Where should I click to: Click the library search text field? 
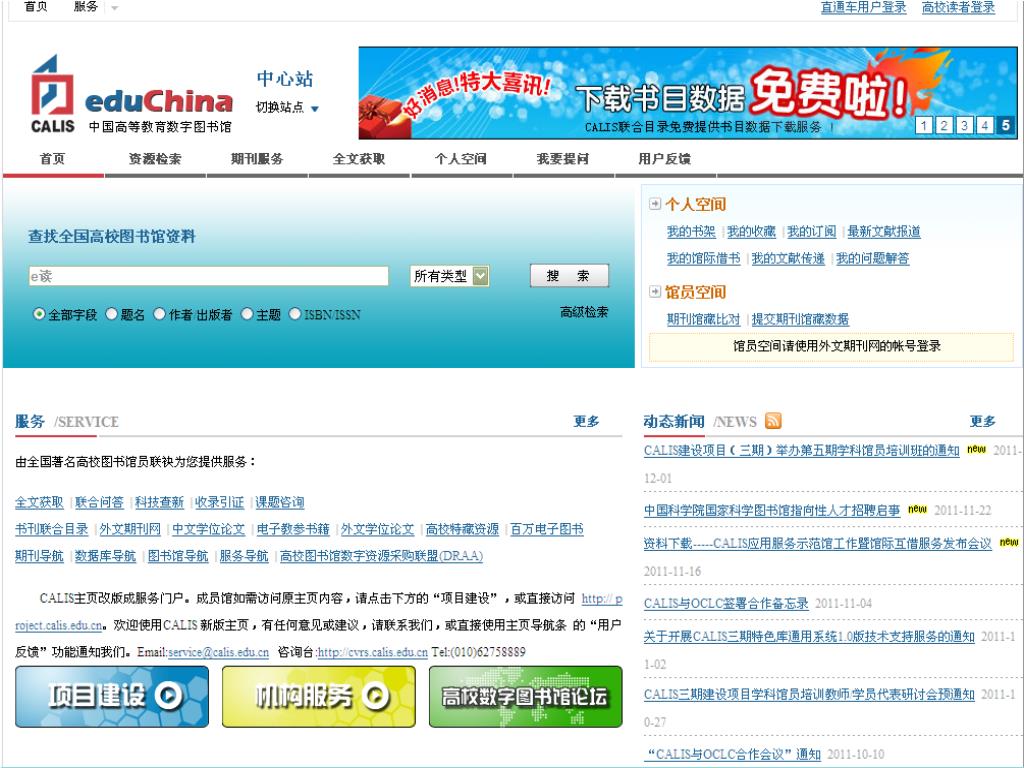(x=208, y=276)
